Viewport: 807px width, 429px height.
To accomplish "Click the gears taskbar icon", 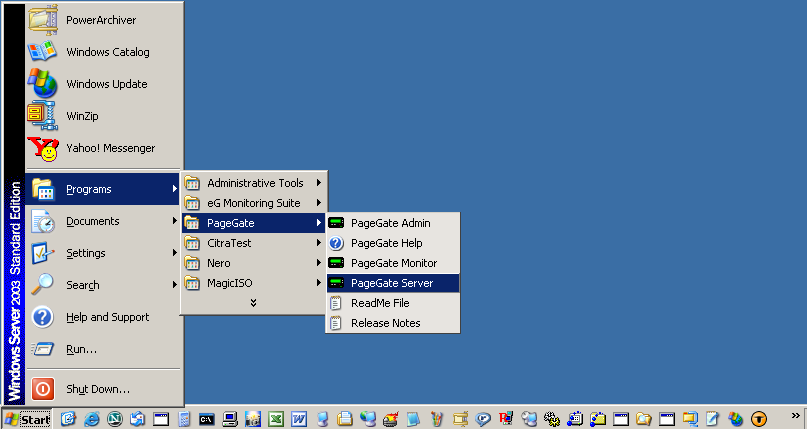I will click(552, 419).
